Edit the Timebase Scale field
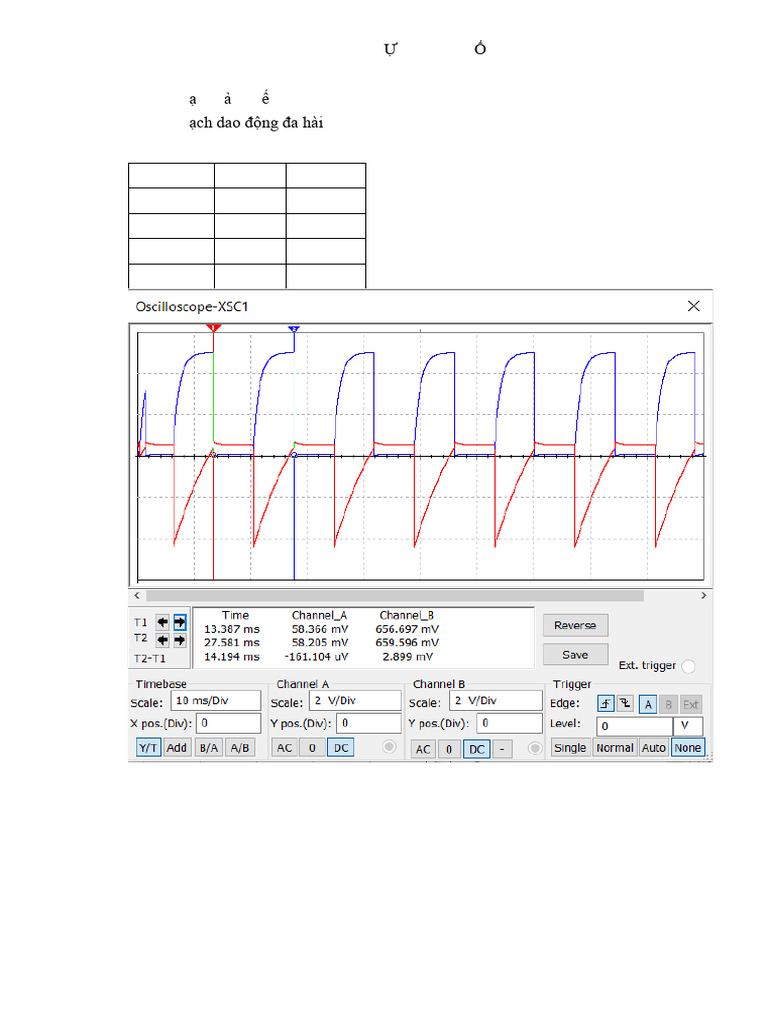The height and width of the screenshot is (1024, 768). coord(216,700)
